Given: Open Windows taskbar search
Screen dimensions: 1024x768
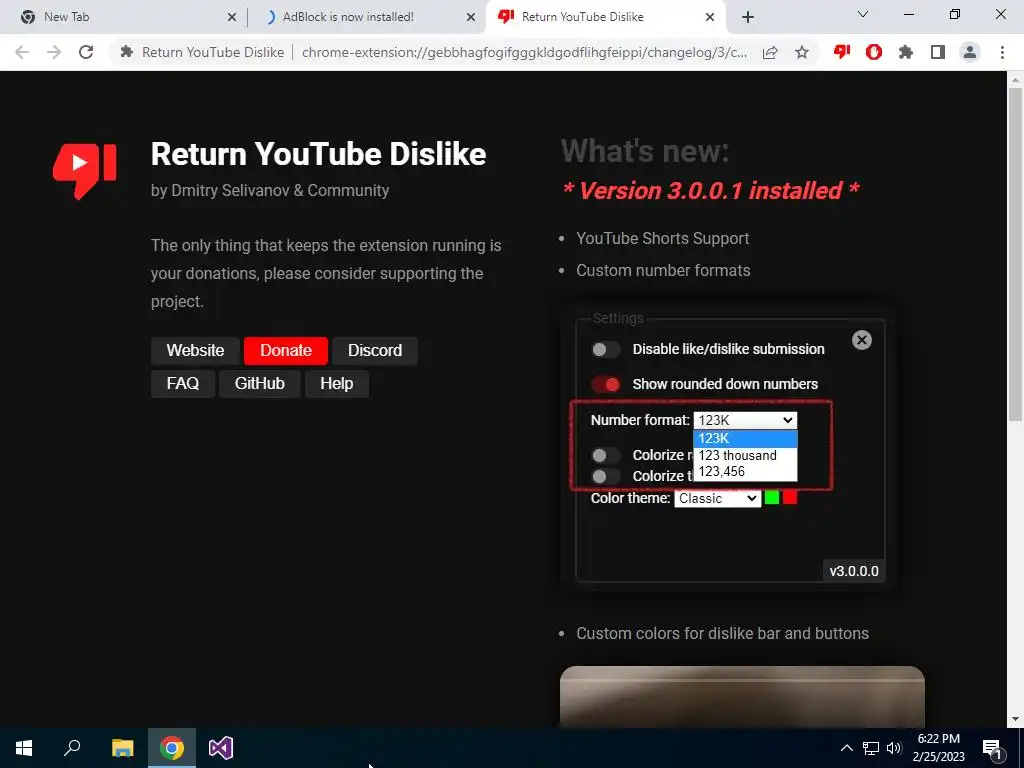Looking at the screenshot, I should [x=72, y=748].
